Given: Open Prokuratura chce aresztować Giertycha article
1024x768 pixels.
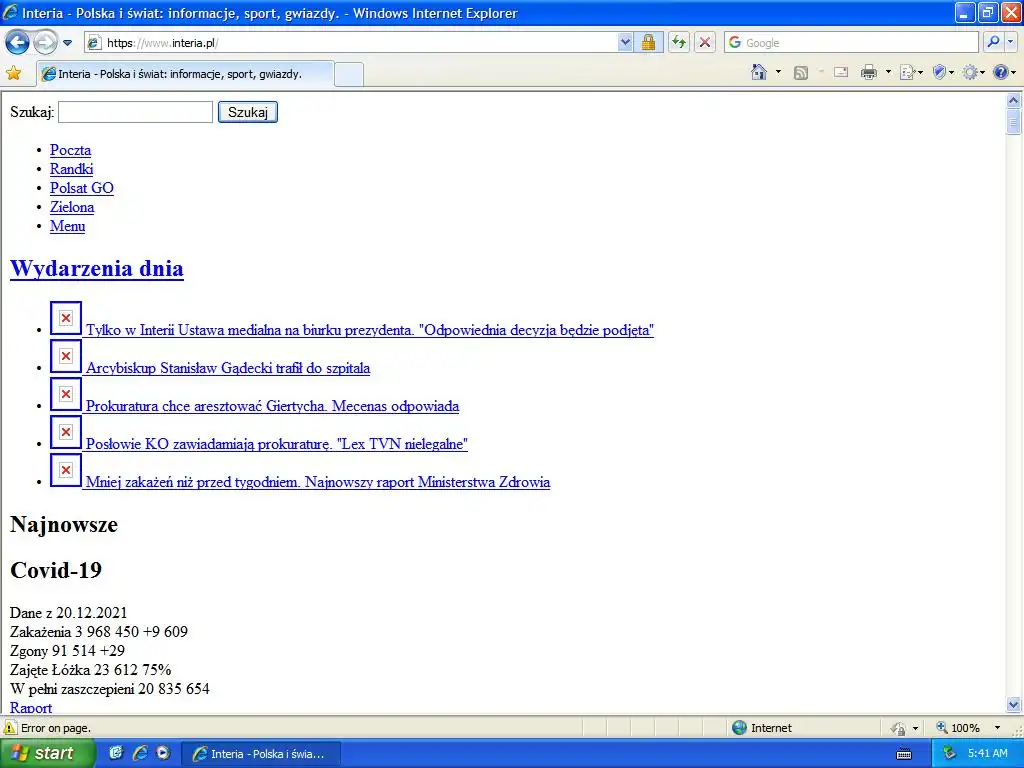Looking at the screenshot, I should pyautogui.click(x=272, y=406).
